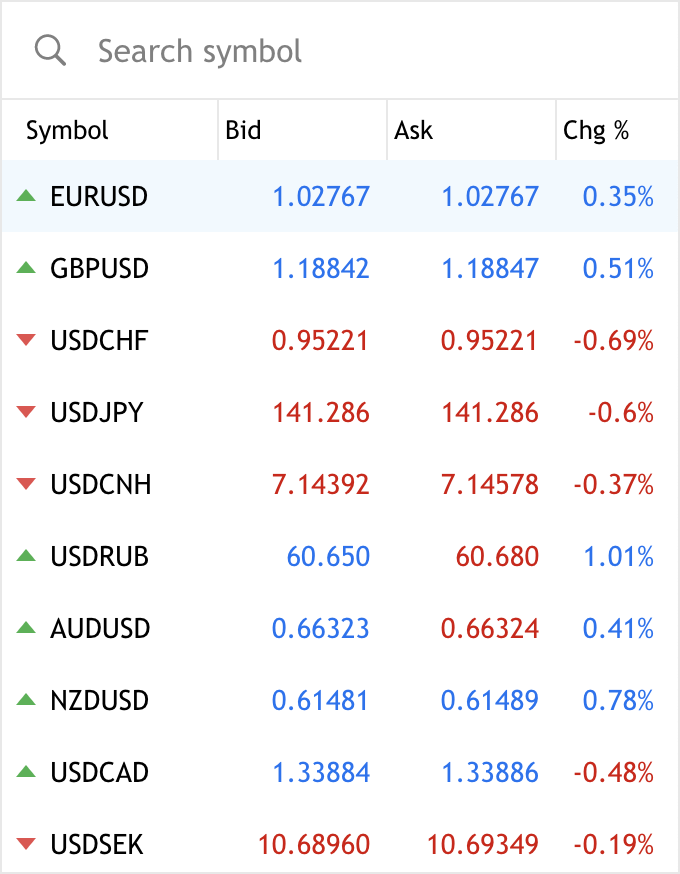Image resolution: width=680 pixels, height=874 pixels.
Task: Click the red down arrow beside USDJPY
Action: [x=26, y=413]
